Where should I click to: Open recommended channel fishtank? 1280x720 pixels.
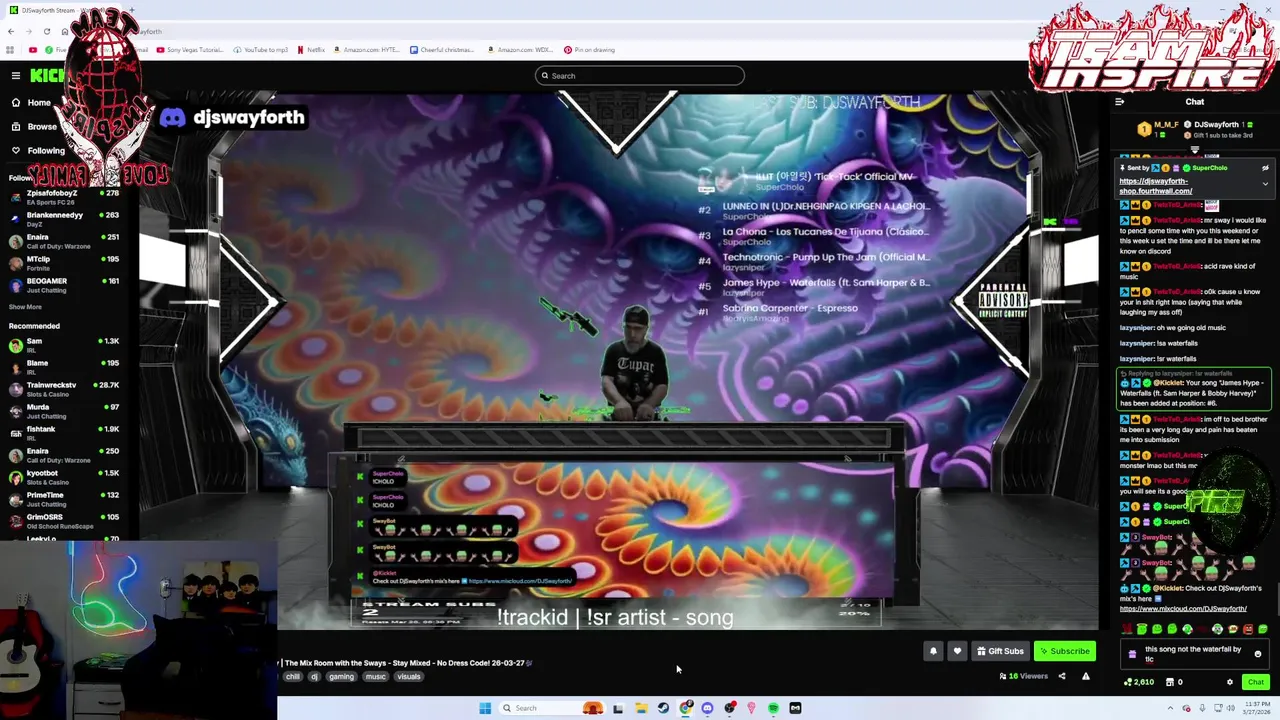pos(63,433)
